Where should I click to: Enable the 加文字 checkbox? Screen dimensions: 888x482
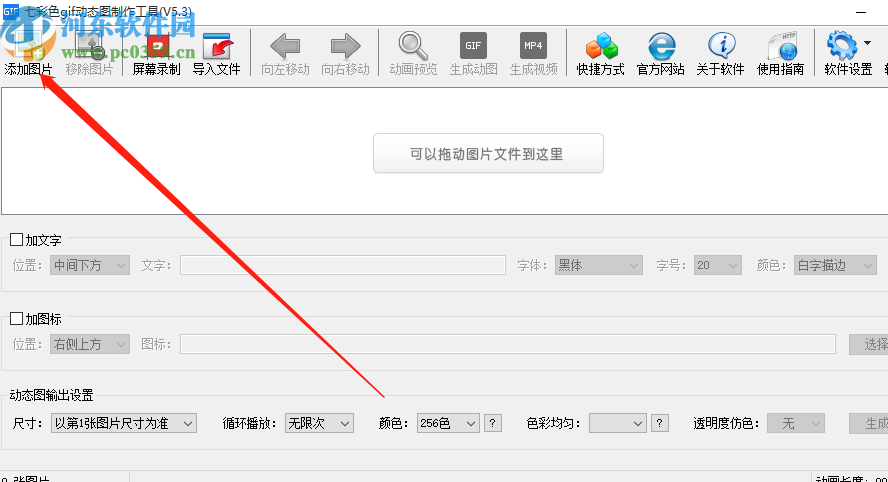(x=16, y=240)
